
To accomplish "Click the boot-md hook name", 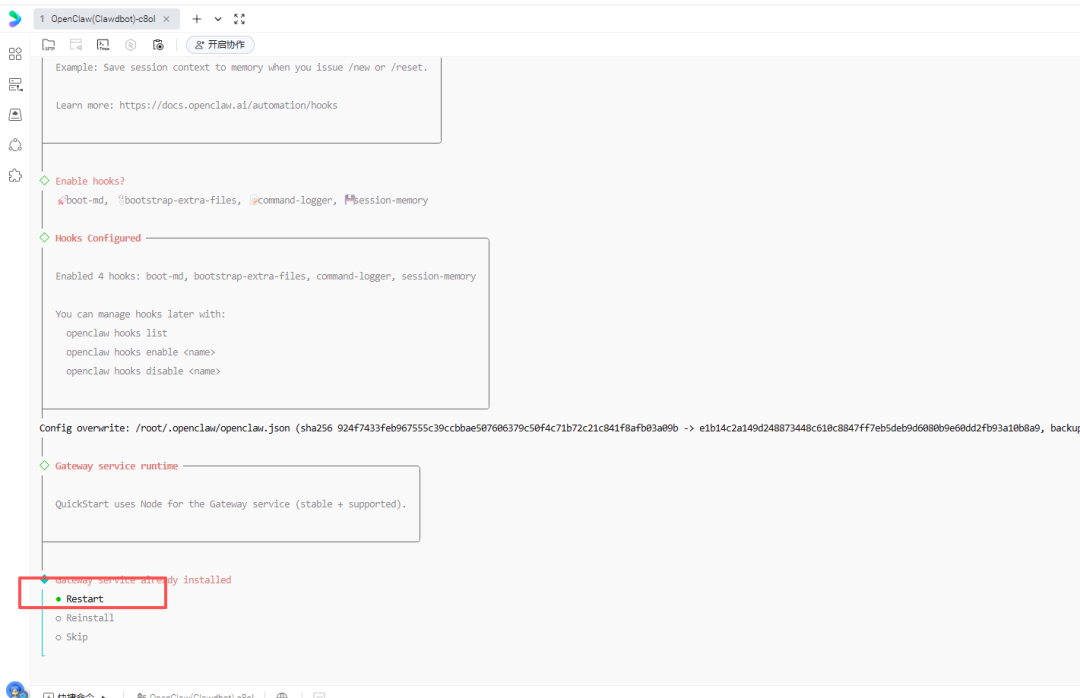I will [86, 201].
